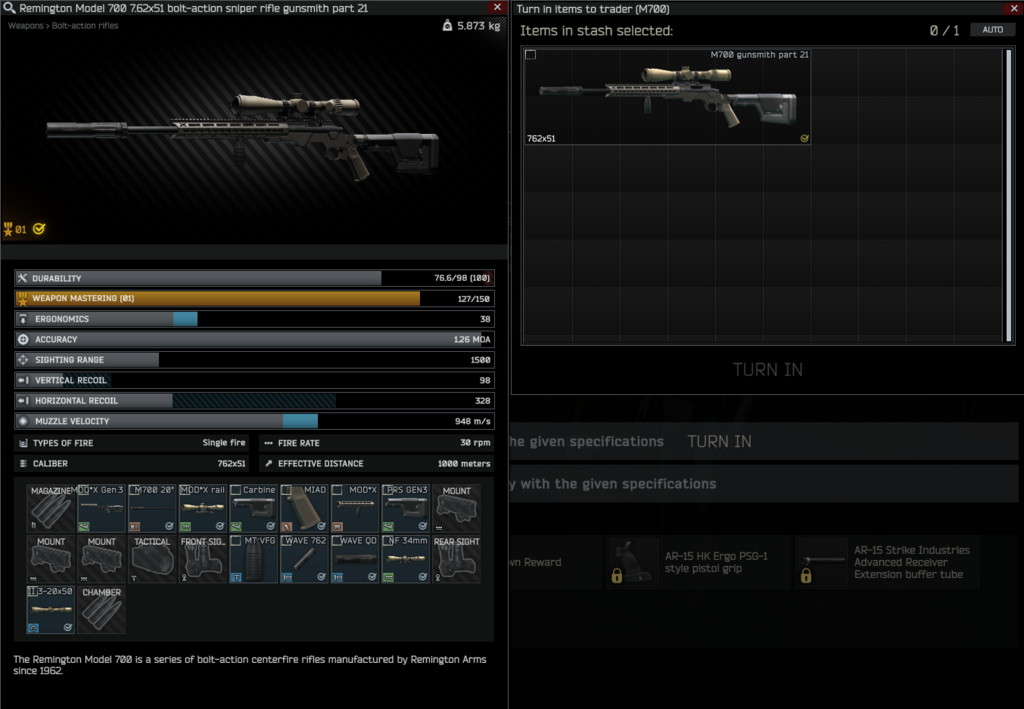Image resolution: width=1024 pixels, height=709 pixels.
Task: Tick the checkbox on the NF 34mm slot
Action: 387,541
